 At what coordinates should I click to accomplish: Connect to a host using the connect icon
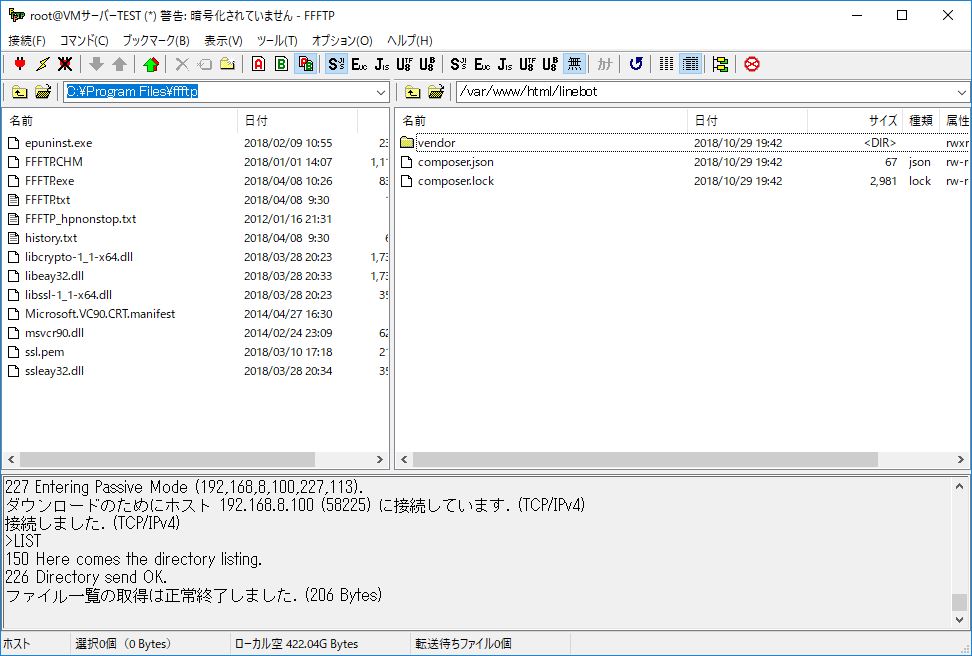point(20,63)
